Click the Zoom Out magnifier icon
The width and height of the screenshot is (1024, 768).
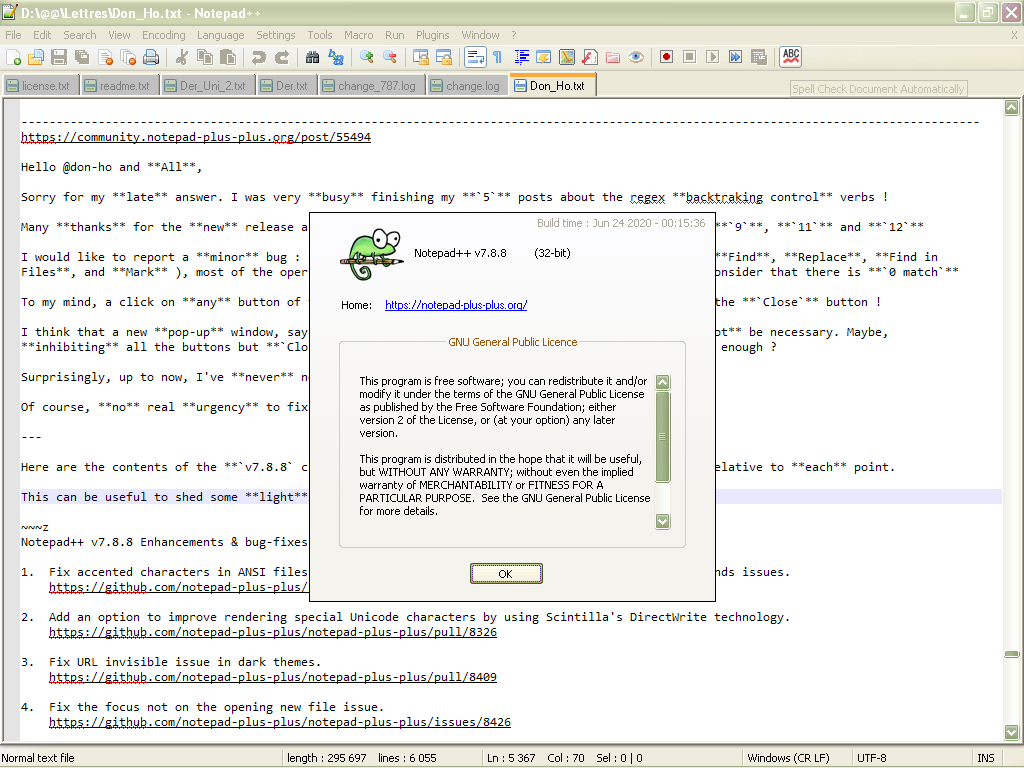pos(390,57)
